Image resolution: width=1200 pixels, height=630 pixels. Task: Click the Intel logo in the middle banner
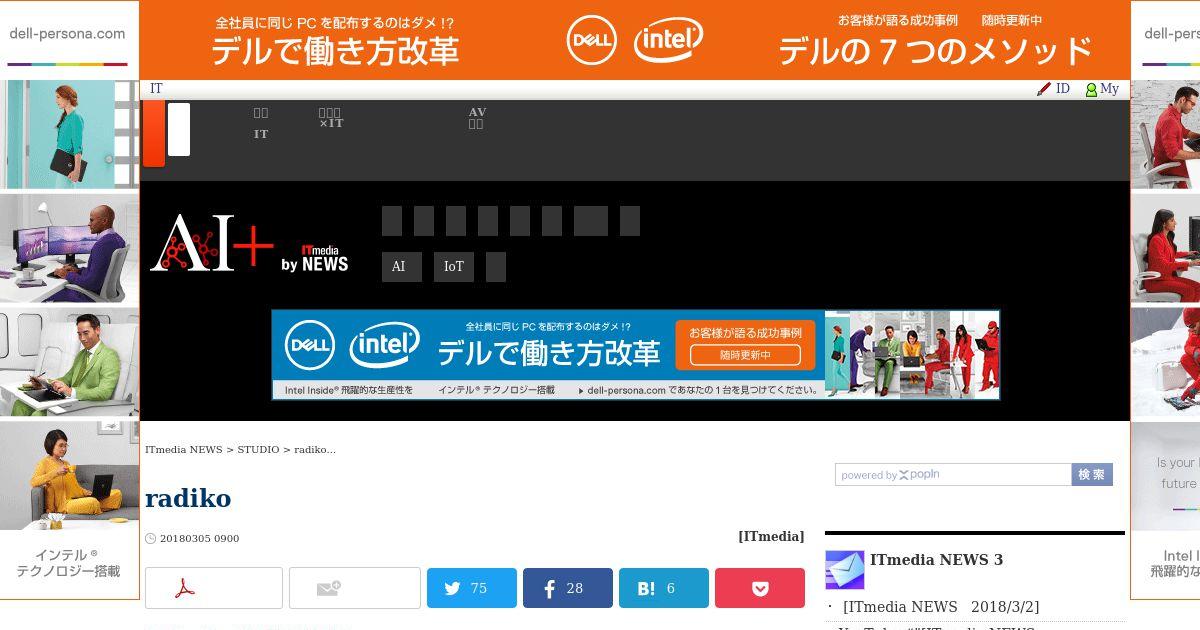(385, 346)
